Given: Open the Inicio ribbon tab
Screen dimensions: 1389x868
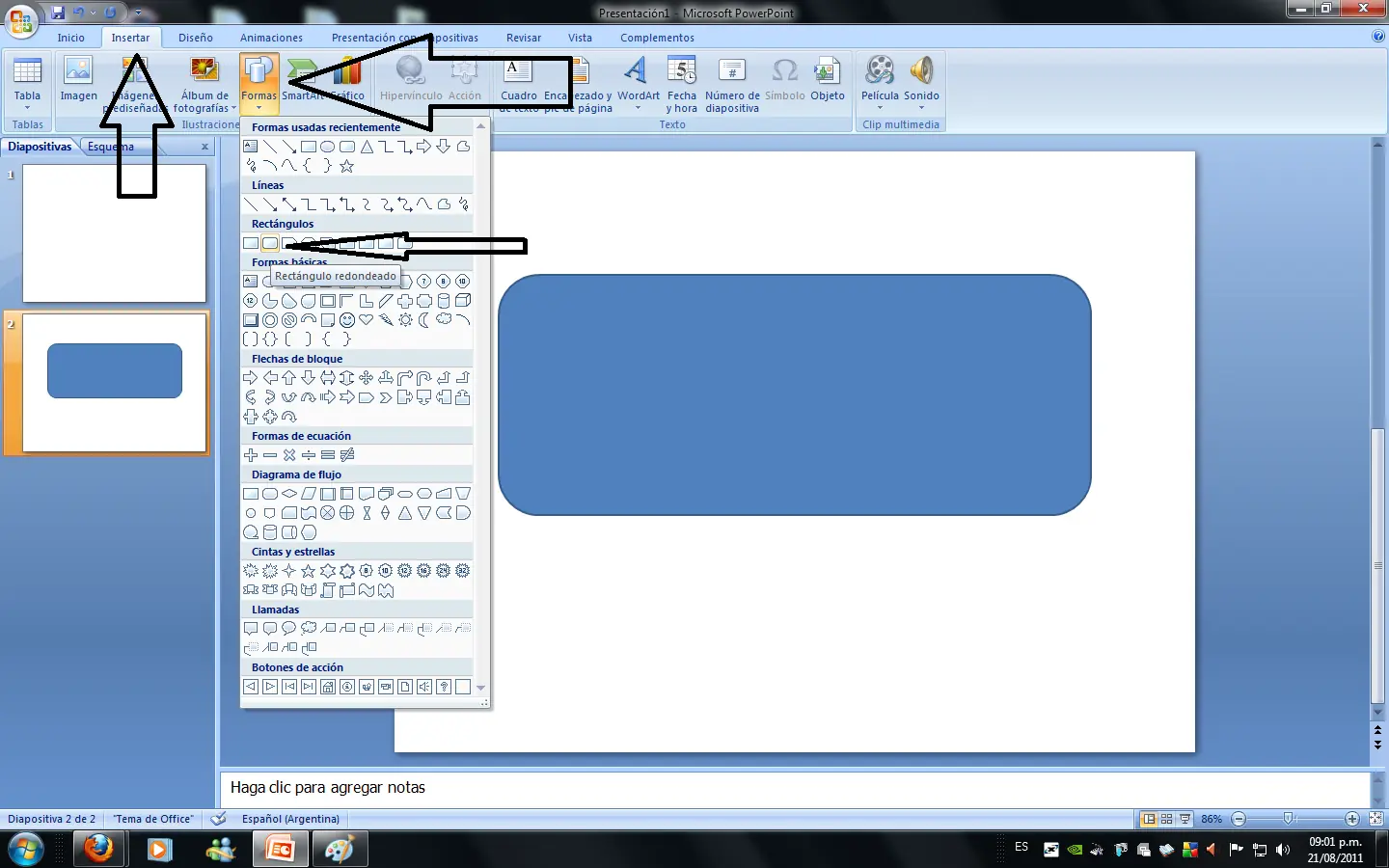Looking at the screenshot, I should [x=71, y=38].
